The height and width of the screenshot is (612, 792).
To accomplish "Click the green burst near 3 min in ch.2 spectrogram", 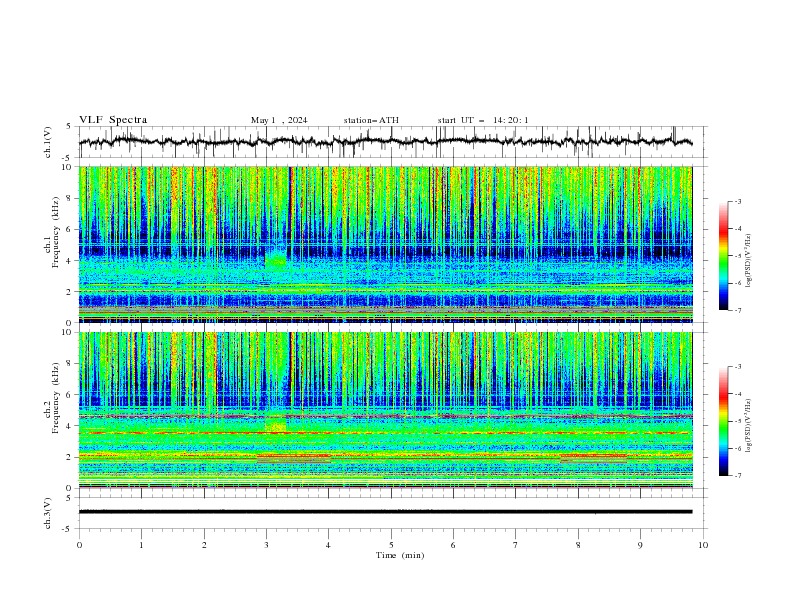I will click(276, 423).
